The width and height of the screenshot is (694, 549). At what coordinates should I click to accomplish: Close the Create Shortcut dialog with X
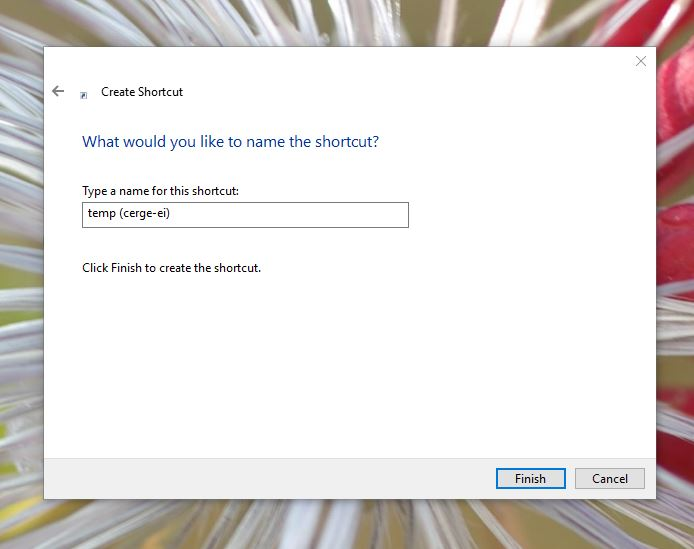641,61
